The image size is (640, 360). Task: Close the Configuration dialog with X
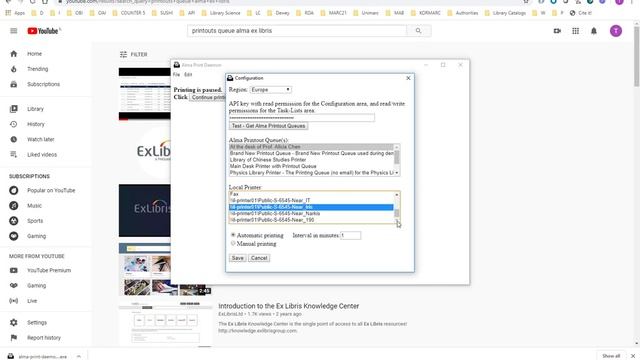[x=408, y=78]
